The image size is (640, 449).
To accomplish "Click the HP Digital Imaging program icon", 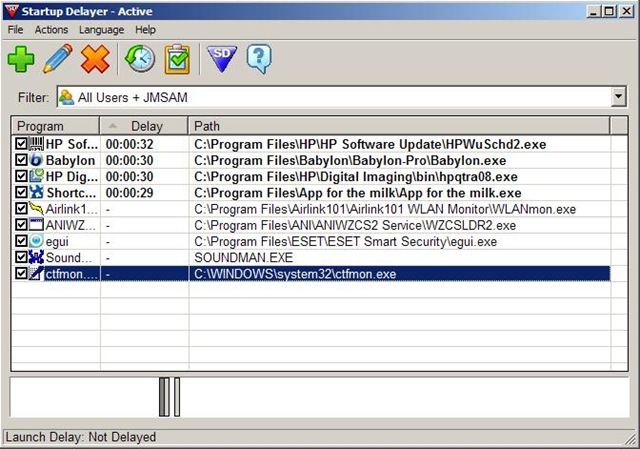I will pyautogui.click(x=36, y=176).
